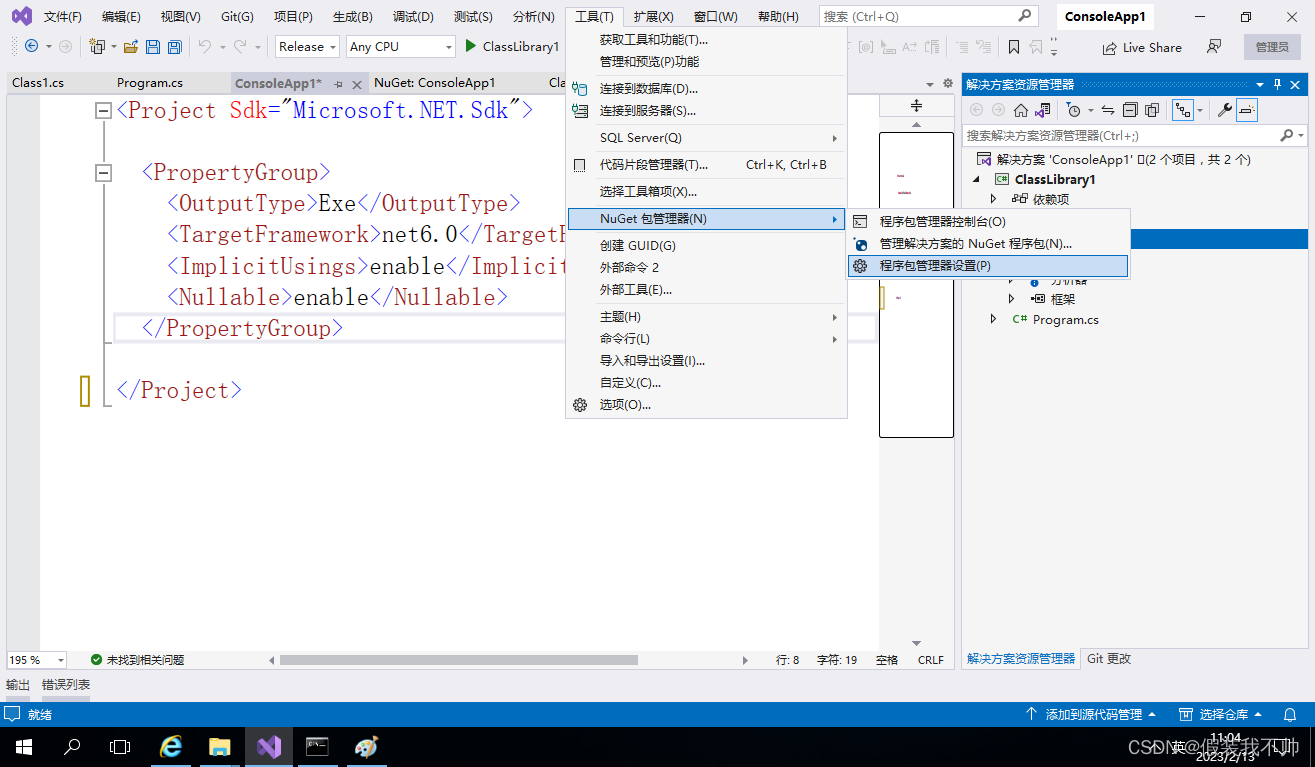Open the Solution Explorer search options dropdown arrow

[1301, 135]
